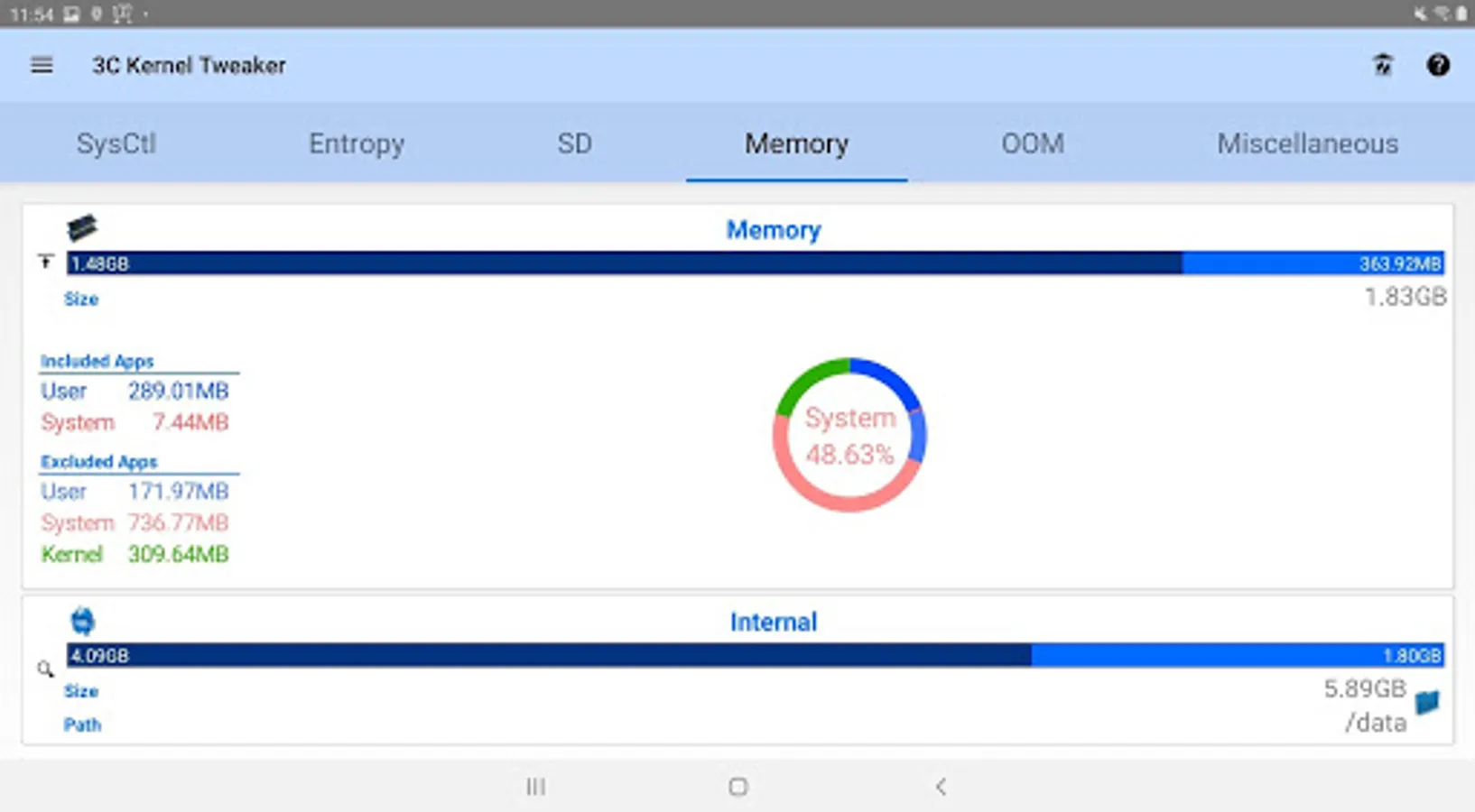The image size is (1475, 812).
Task: Open the Miscellaneous tab
Action: (1307, 143)
